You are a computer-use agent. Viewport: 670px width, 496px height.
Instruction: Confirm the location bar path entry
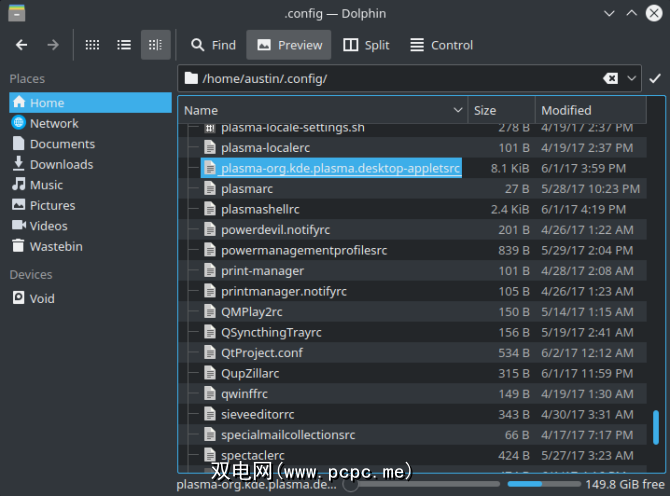[655, 78]
